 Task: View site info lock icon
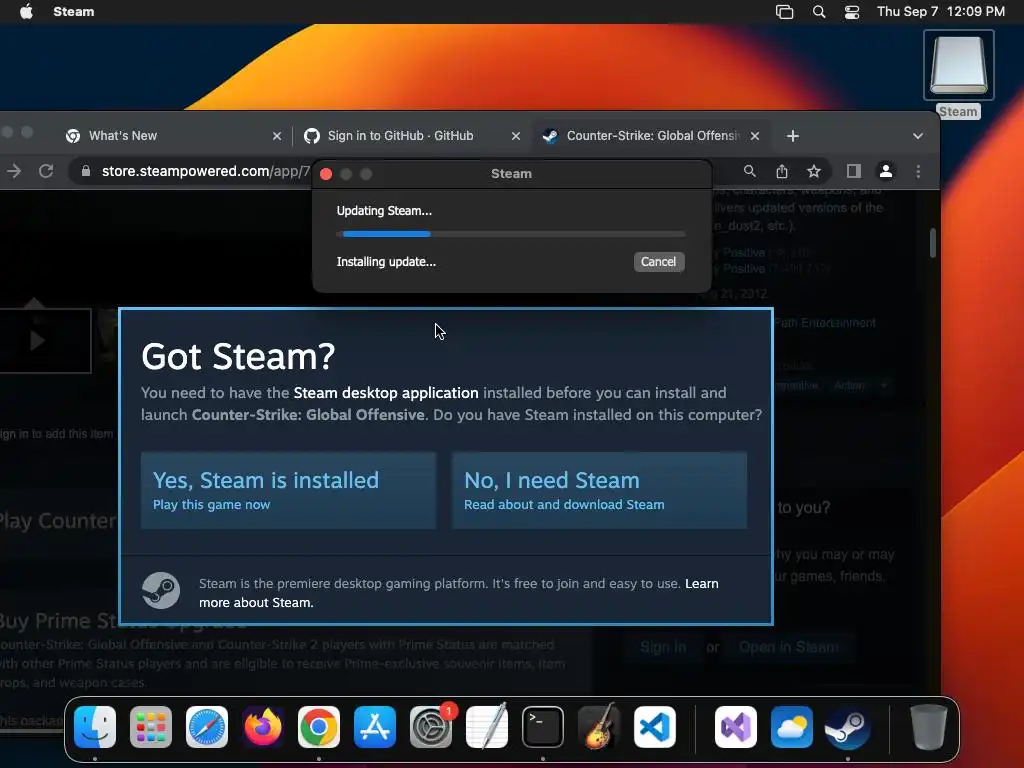coord(86,171)
